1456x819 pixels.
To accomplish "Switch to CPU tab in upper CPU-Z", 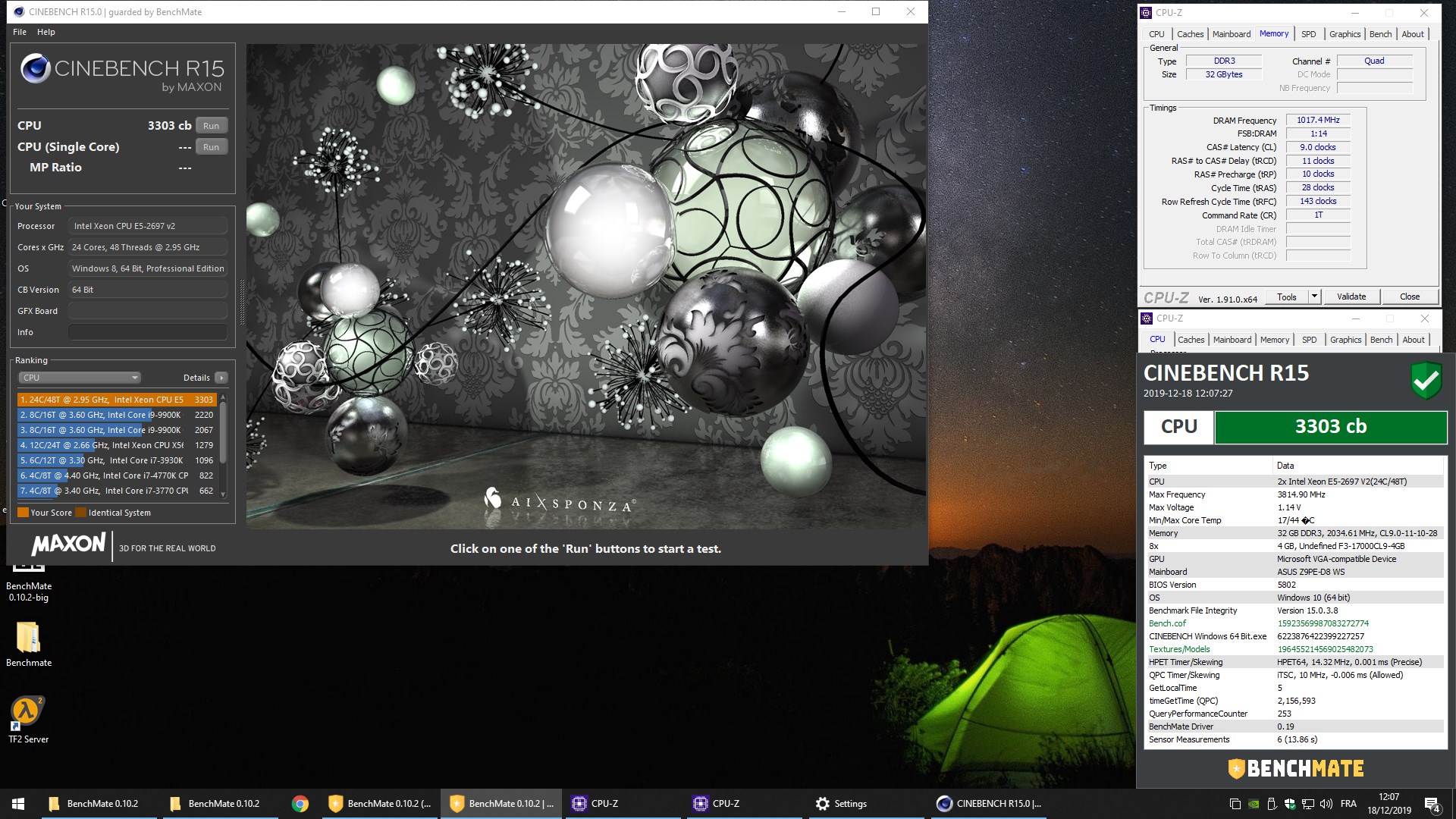I will 1156,34.
